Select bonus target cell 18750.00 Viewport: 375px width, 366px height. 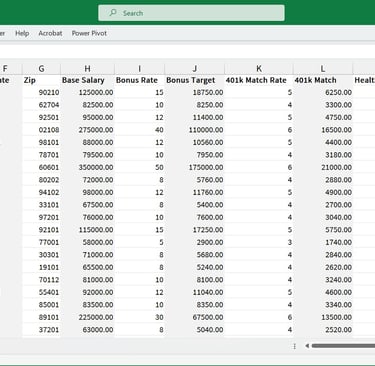pyautogui.click(x=195, y=92)
